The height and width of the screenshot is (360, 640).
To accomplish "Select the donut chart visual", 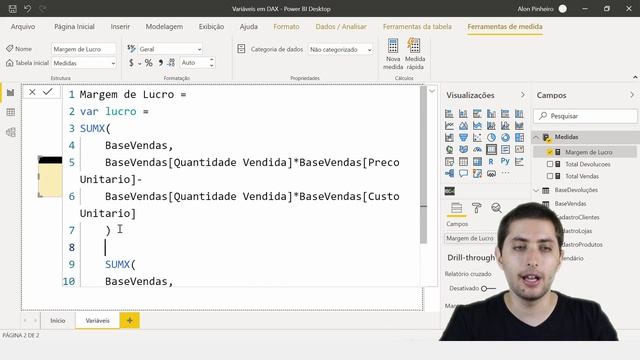I will 505,138.
